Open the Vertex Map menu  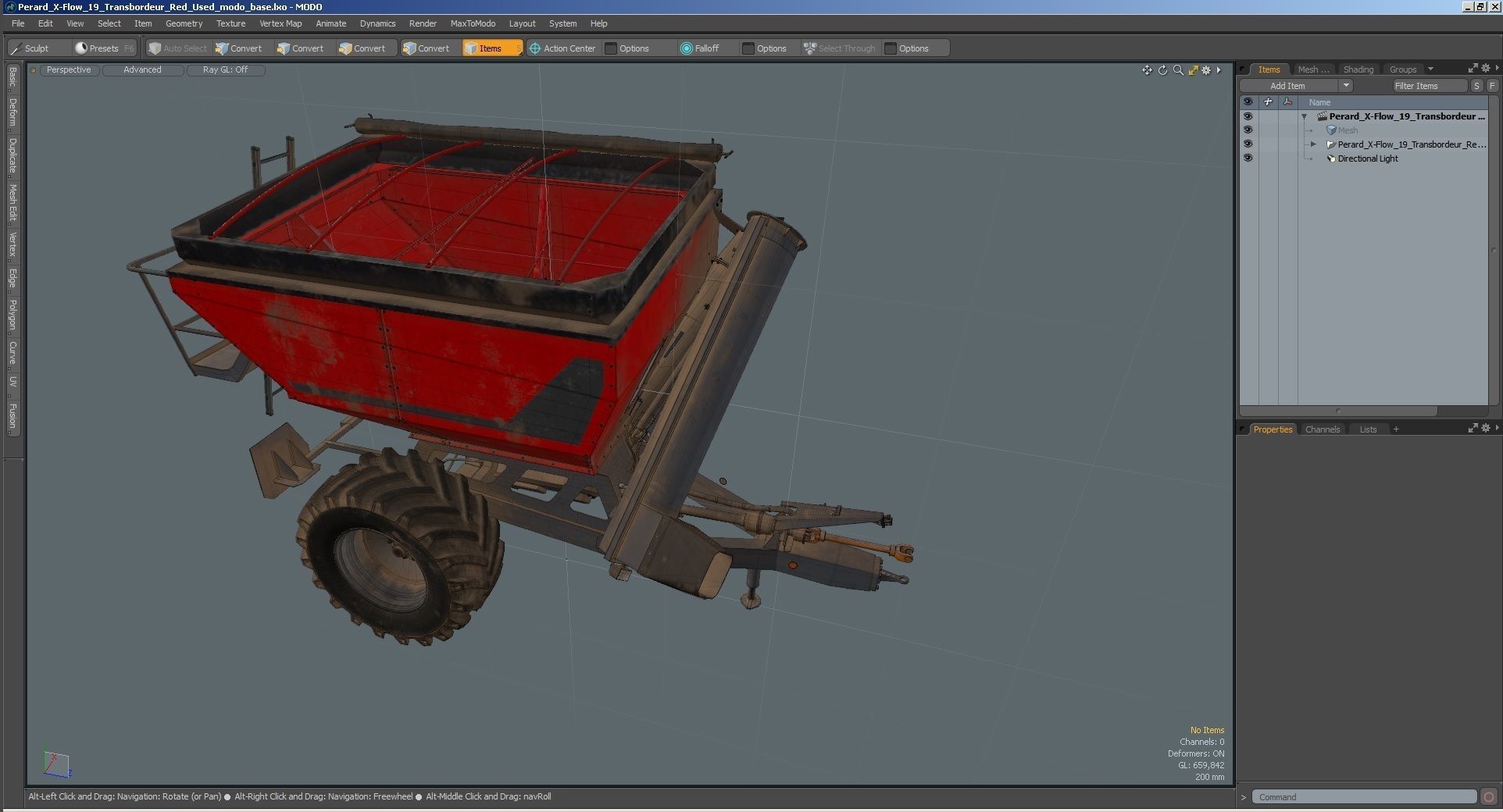(280, 23)
